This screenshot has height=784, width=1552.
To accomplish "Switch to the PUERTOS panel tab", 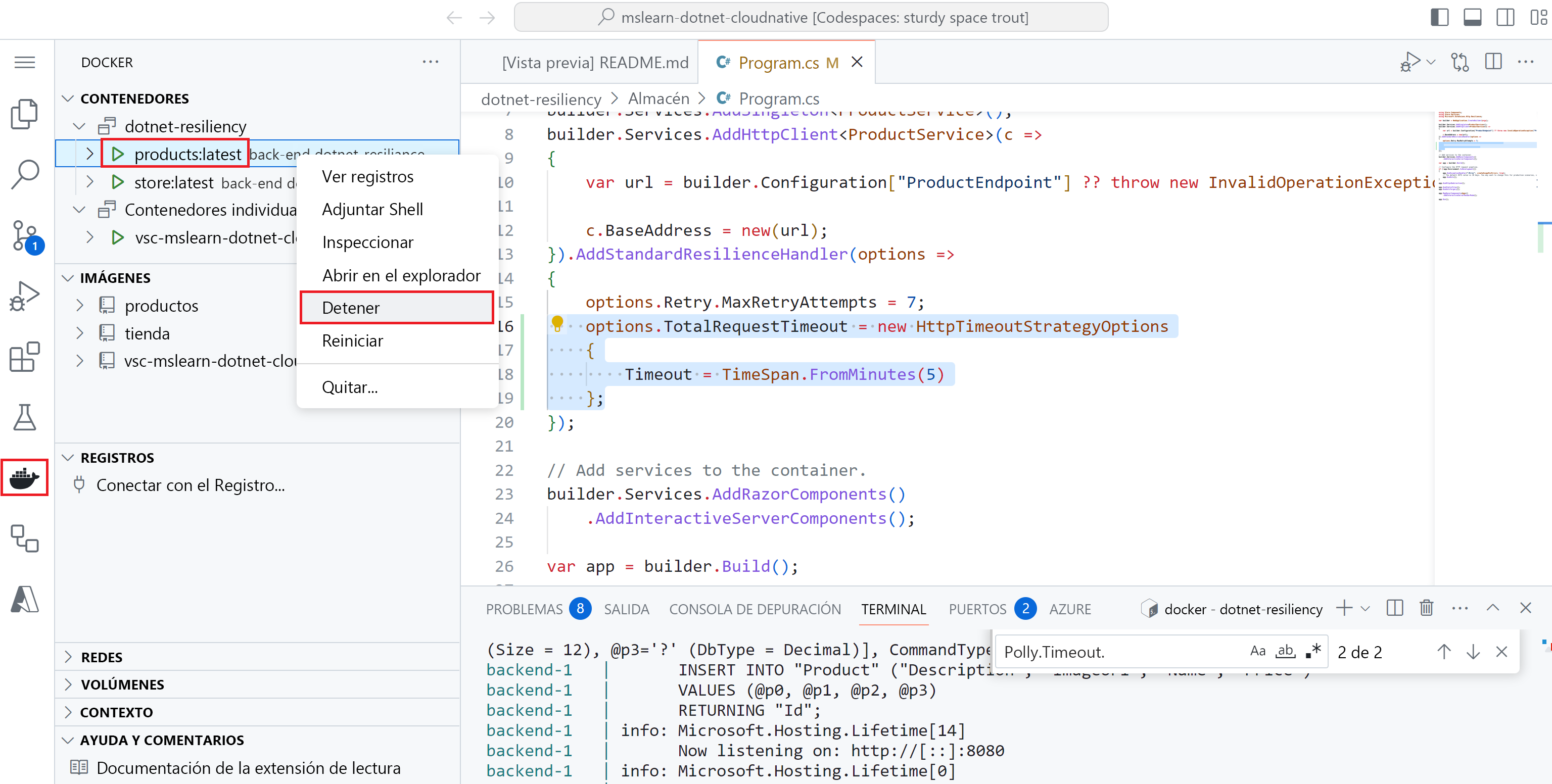I will tap(976, 609).
